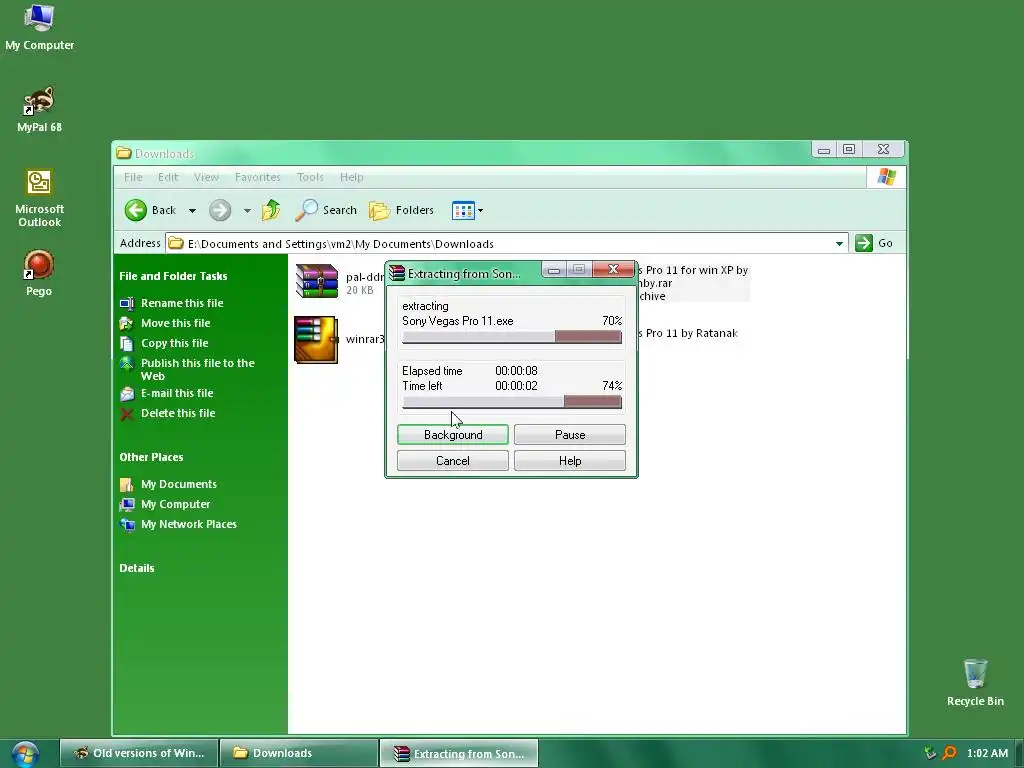Choose Delete this file
This screenshot has width=1024, height=768.
pyautogui.click(x=178, y=413)
